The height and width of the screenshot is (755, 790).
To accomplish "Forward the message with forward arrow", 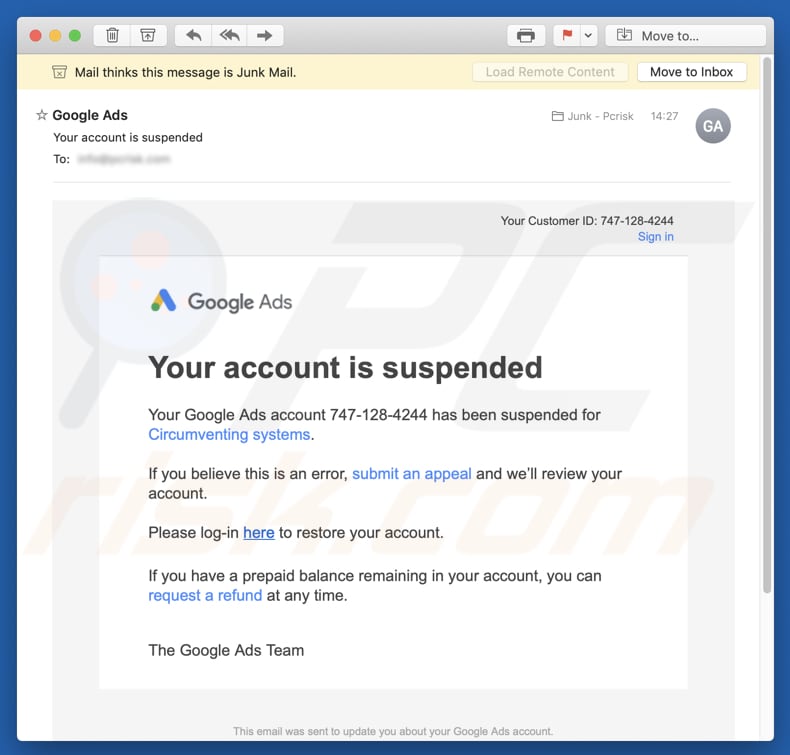I will click(265, 36).
